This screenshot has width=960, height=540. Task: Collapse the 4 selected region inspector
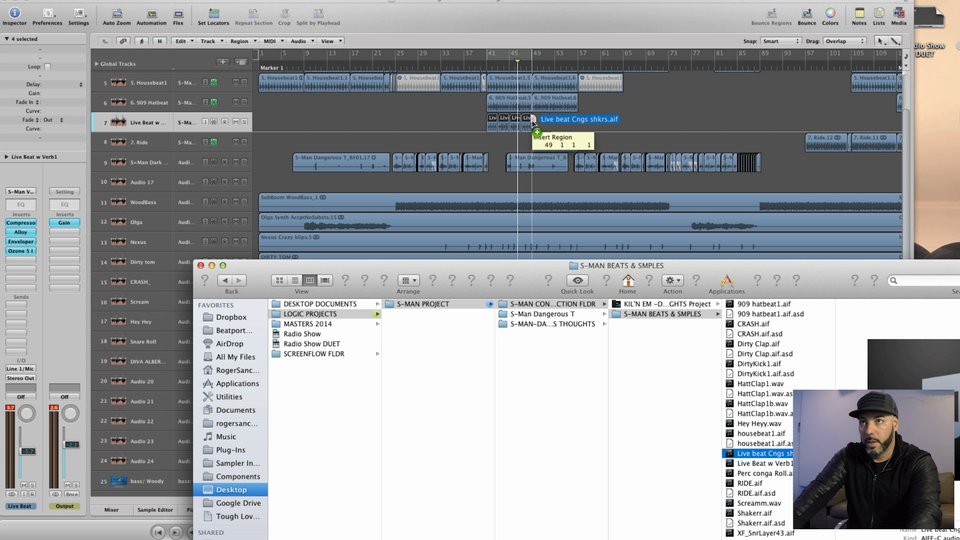[6, 39]
